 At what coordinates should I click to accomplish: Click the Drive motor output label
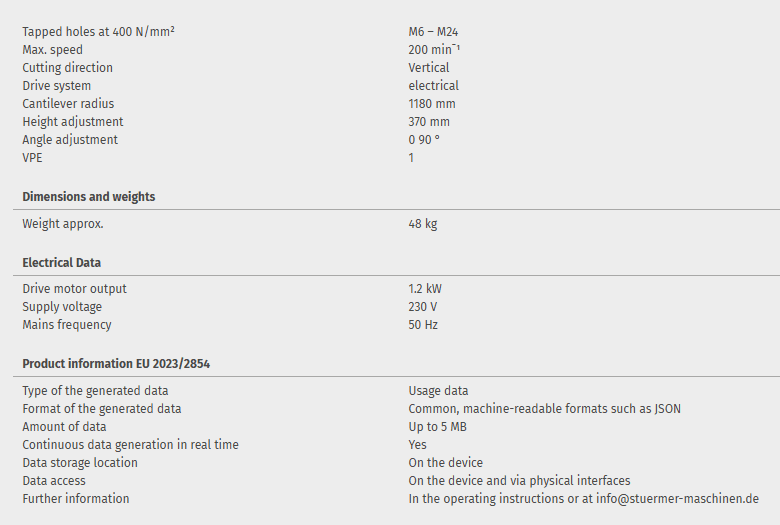pos(74,289)
